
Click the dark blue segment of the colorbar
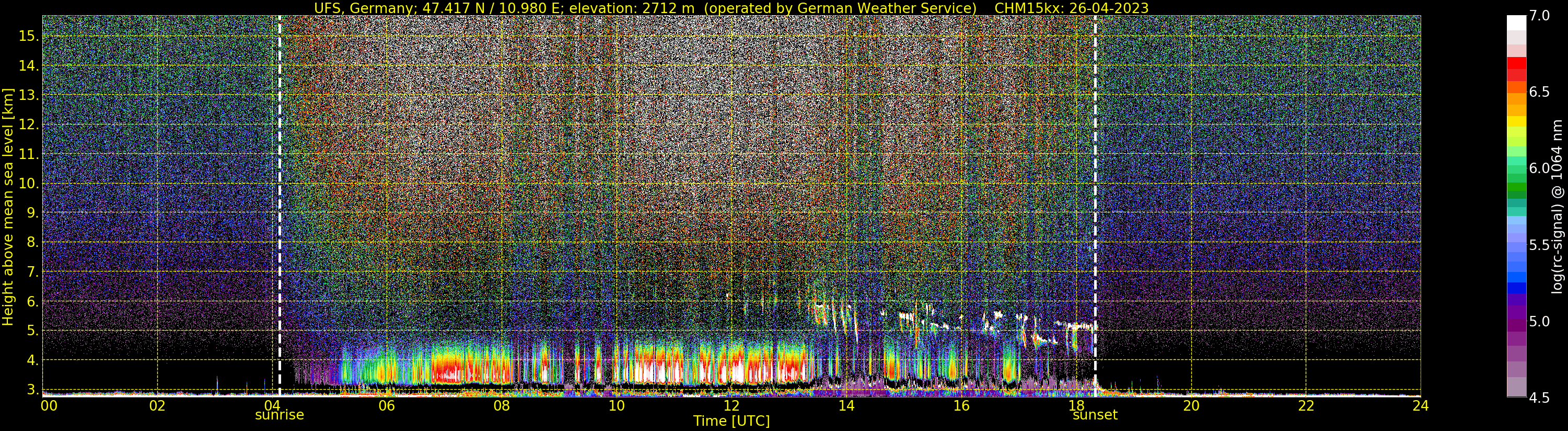1516,288
